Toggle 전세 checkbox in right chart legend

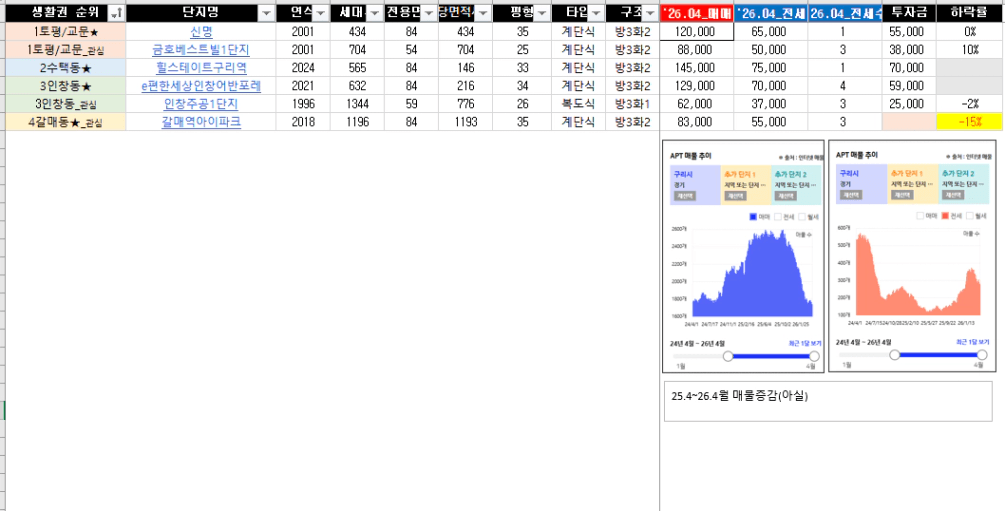[944, 216]
